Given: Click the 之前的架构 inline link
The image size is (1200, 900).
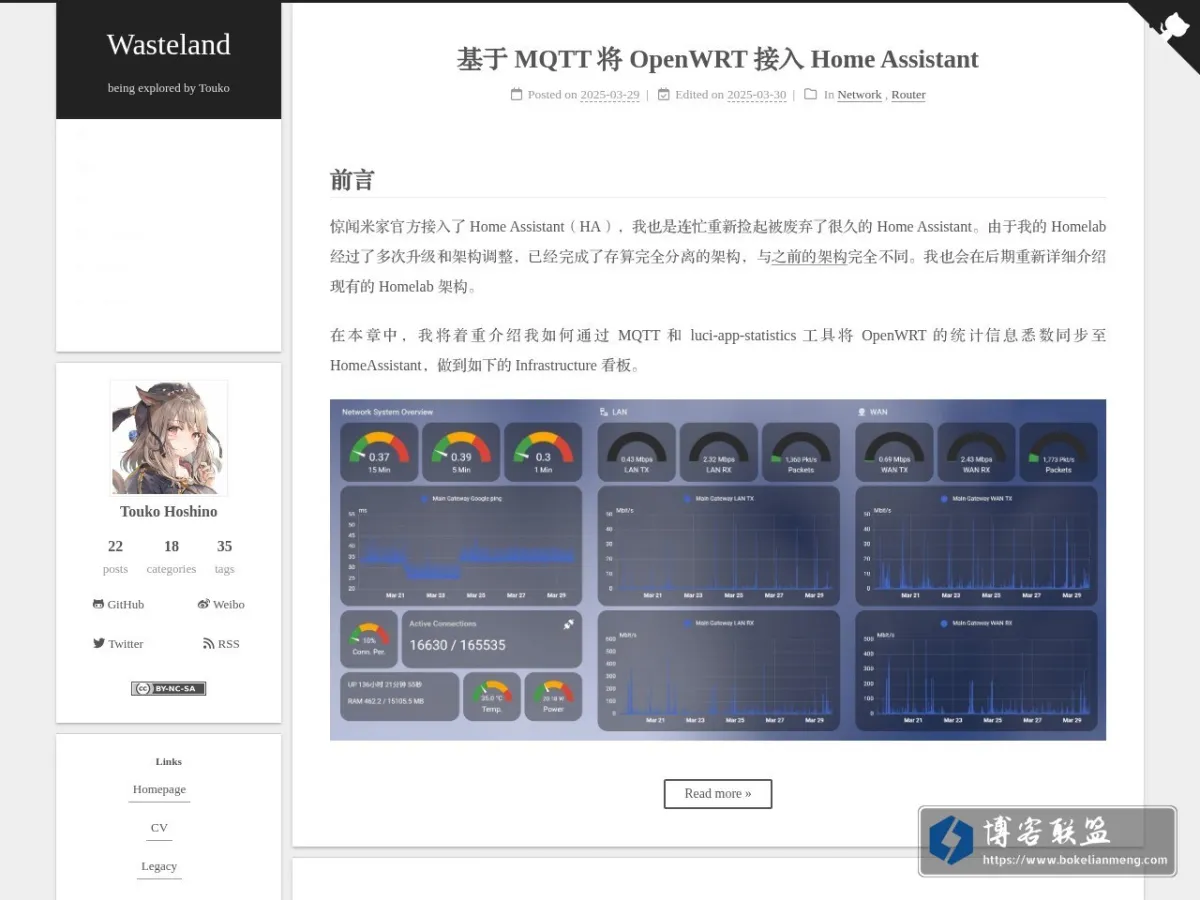Looking at the screenshot, I should click(x=810, y=257).
